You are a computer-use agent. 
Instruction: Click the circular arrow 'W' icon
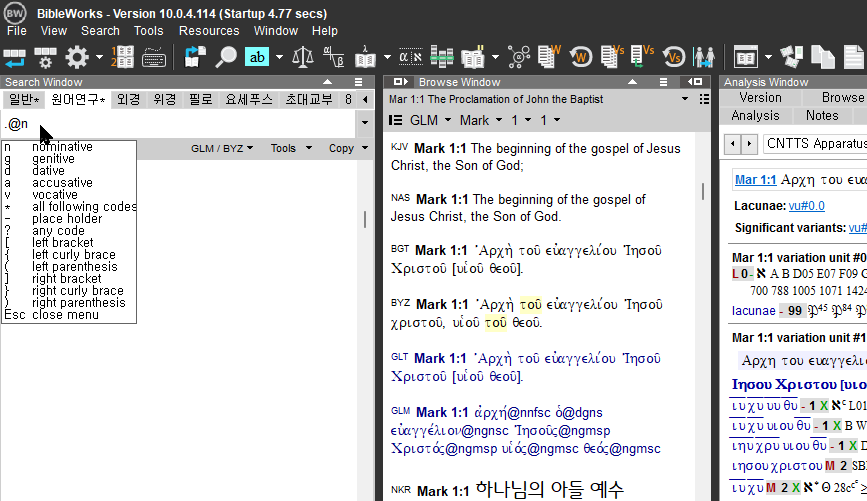tap(581, 57)
